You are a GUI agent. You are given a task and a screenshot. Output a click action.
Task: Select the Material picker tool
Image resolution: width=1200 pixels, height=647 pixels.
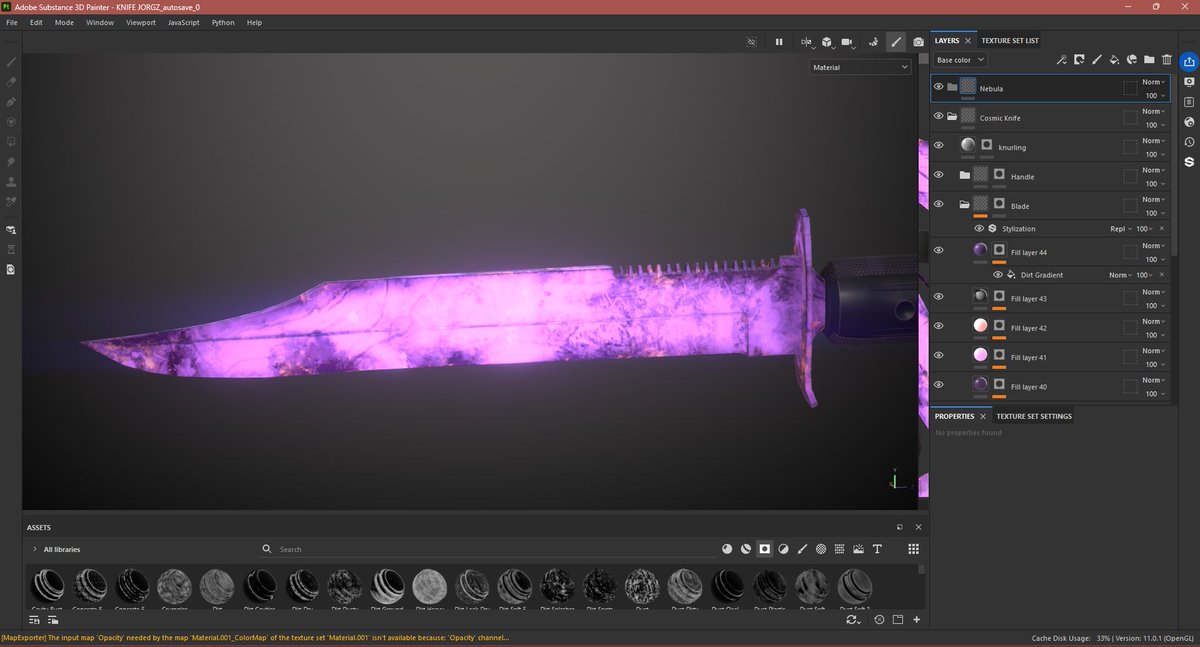tap(11, 202)
